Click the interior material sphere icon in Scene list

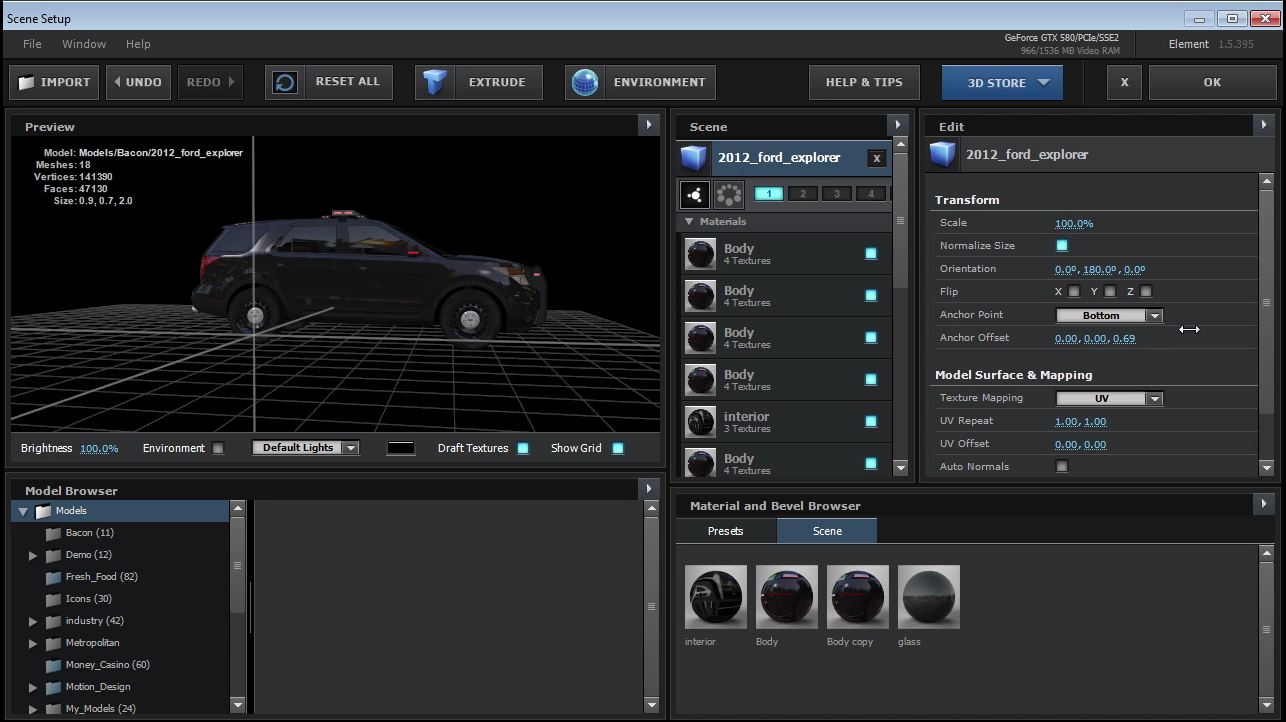point(700,422)
